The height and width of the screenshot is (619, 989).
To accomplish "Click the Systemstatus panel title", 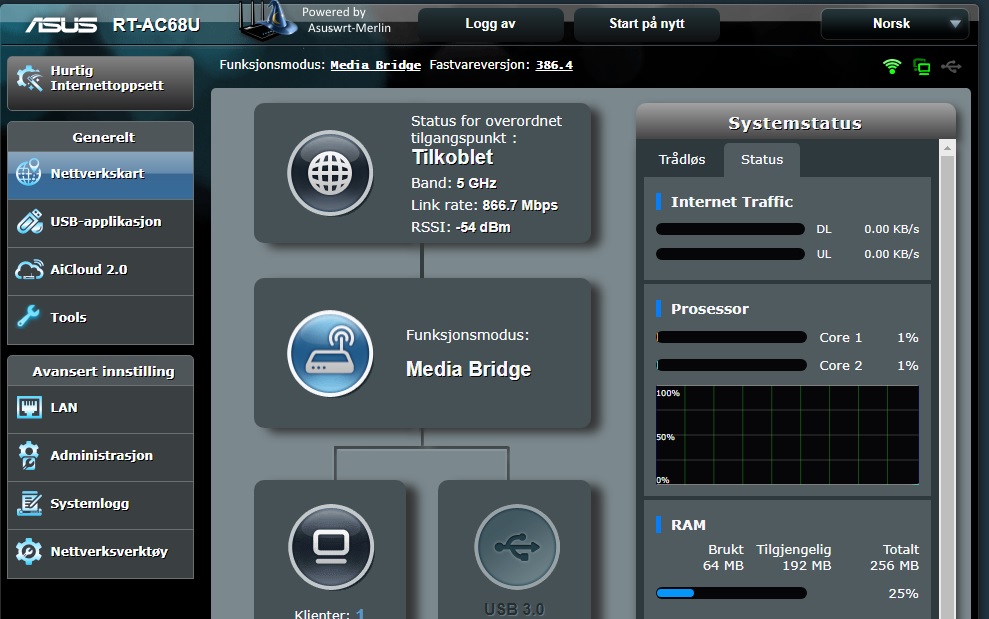I will [x=795, y=123].
